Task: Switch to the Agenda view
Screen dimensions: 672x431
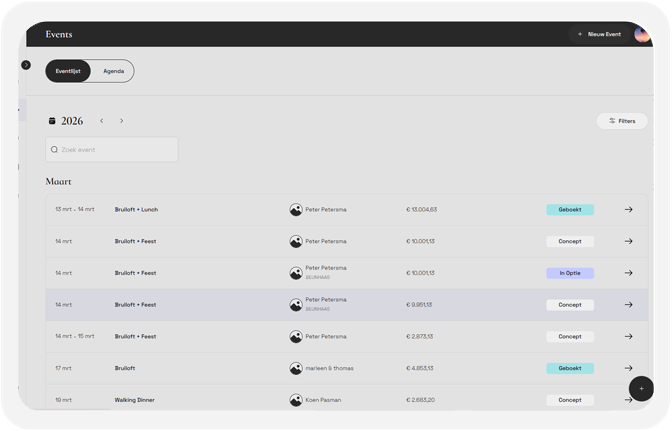Action: 114,71
